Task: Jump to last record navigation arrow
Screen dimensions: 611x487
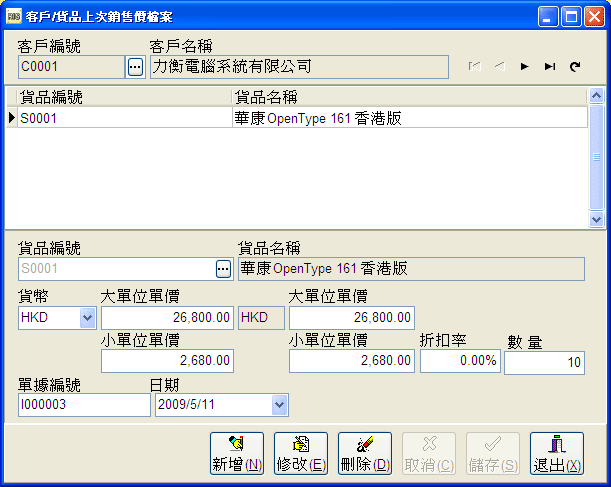Action: coord(550,67)
